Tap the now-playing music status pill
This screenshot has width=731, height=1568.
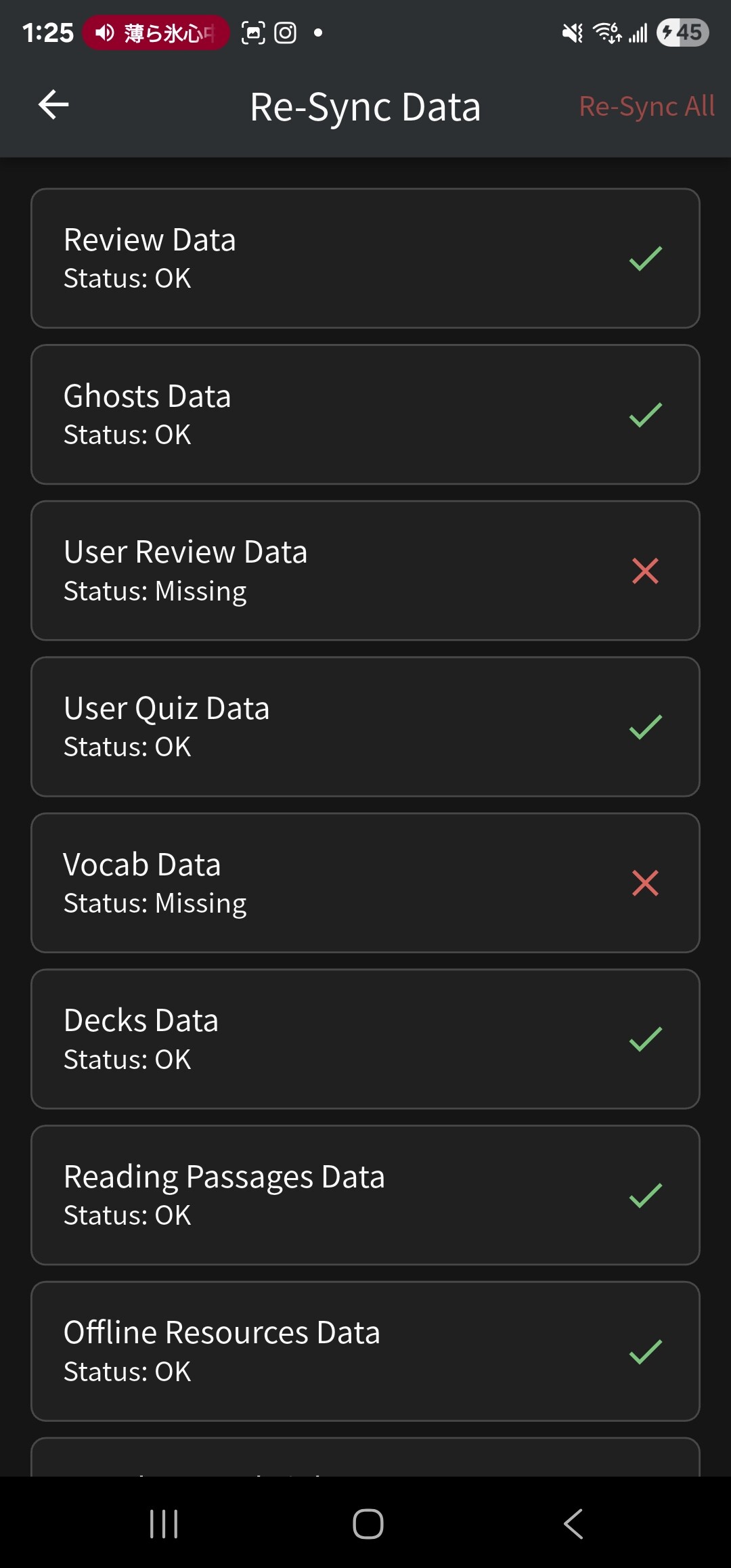click(156, 32)
